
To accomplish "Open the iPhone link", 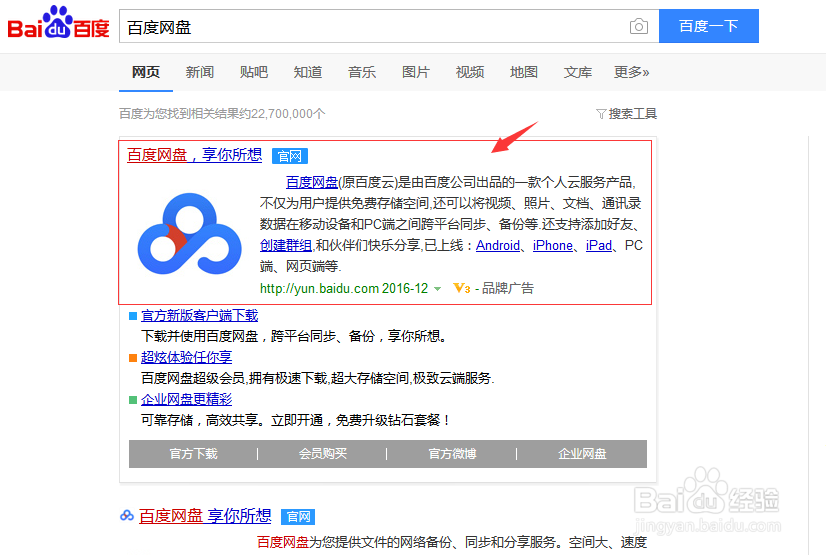I will click(553, 245).
